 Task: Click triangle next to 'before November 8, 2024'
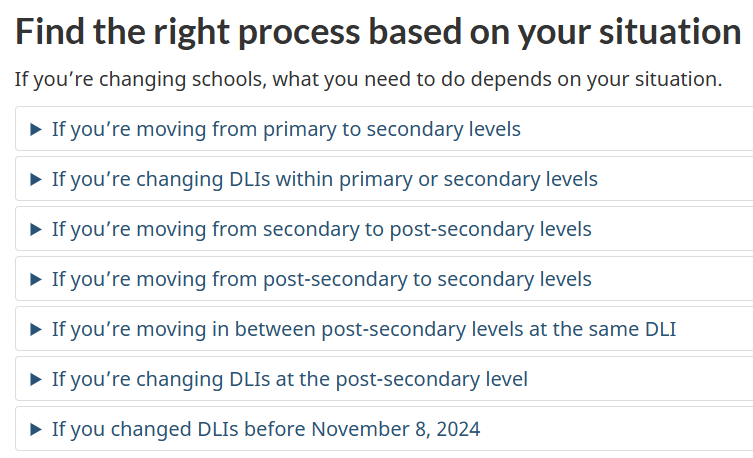[37, 429]
